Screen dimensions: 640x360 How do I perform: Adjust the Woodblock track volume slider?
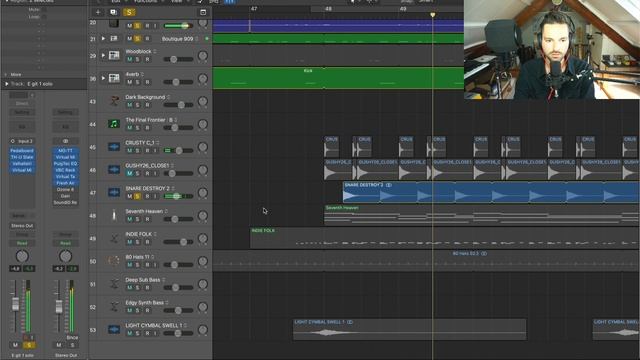pos(178,60)
